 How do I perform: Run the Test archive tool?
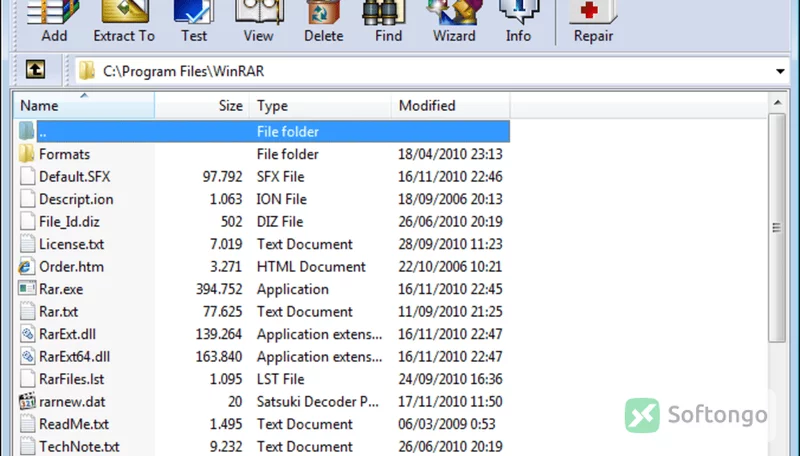pos(194,20)
